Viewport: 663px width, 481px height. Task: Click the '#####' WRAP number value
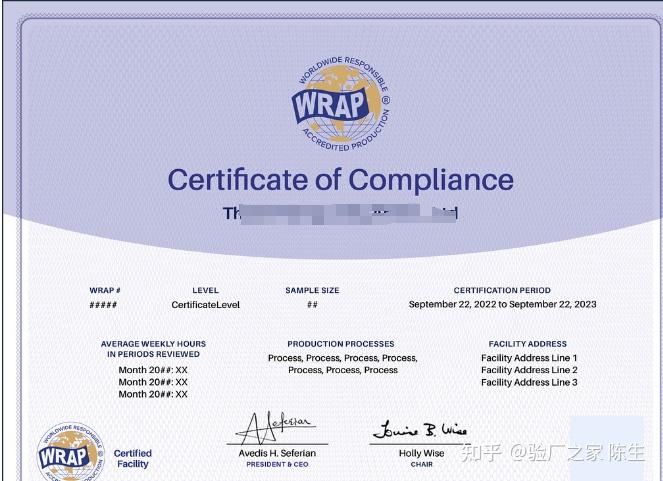coord(103,305)
